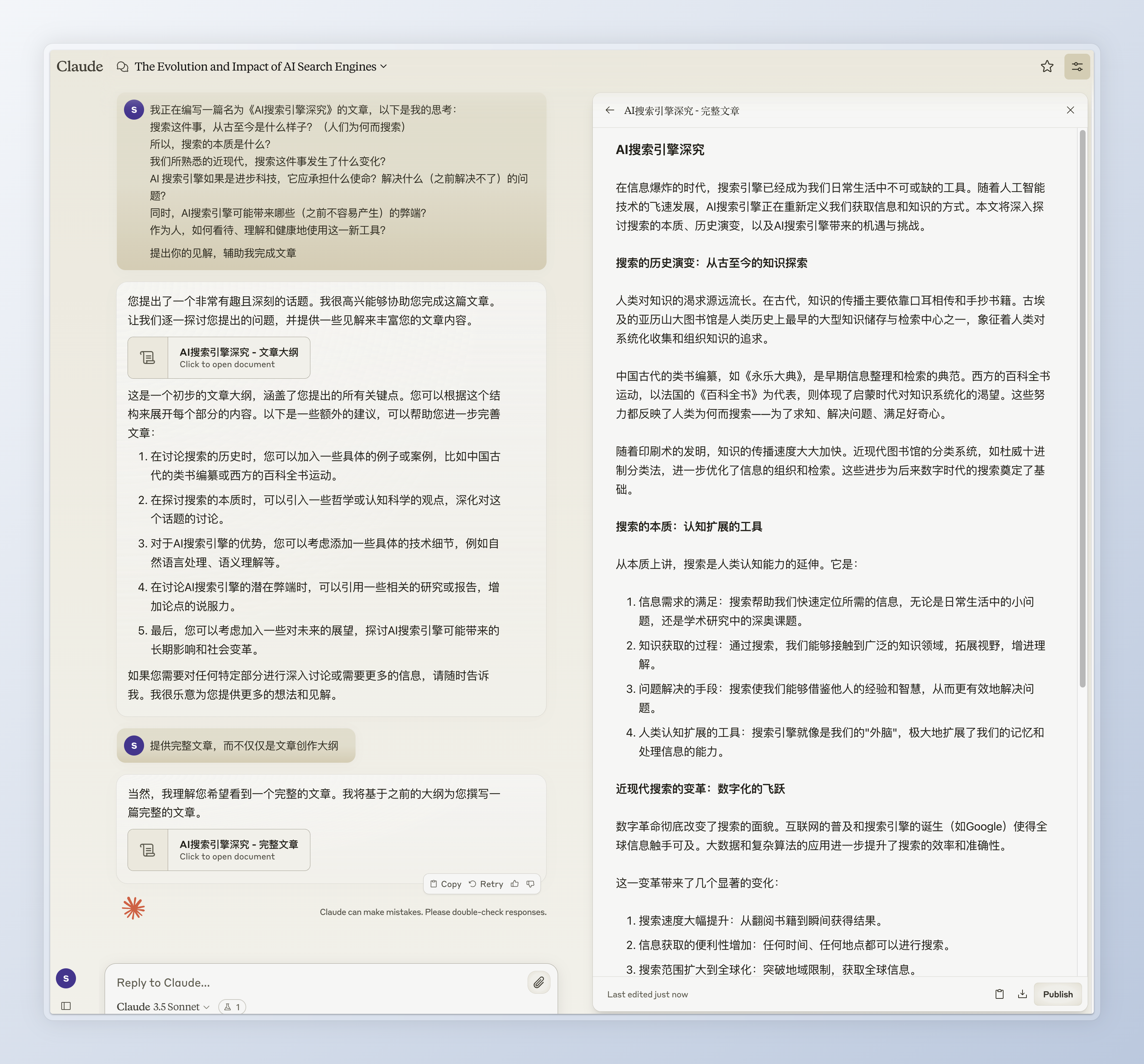Copy the last Claude response

click(445, 884)
